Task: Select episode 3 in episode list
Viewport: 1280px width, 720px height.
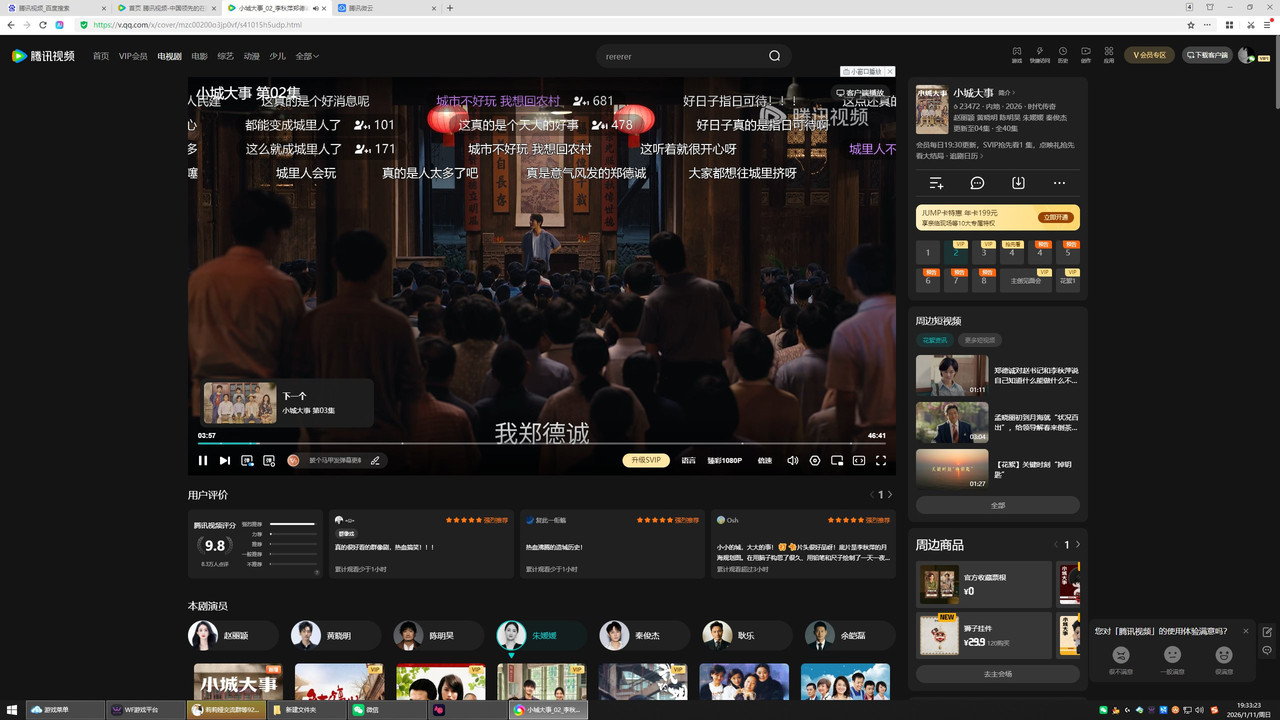Action: (984, 252)
